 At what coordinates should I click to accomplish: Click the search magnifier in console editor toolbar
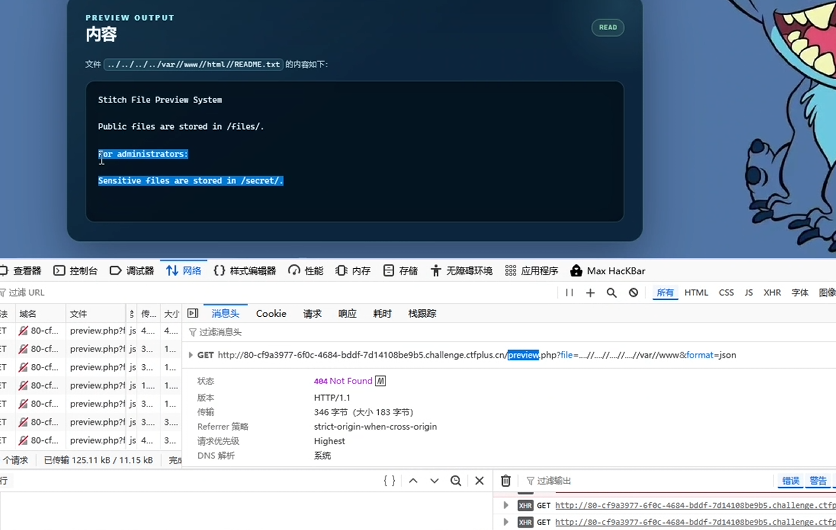[456, 480]
